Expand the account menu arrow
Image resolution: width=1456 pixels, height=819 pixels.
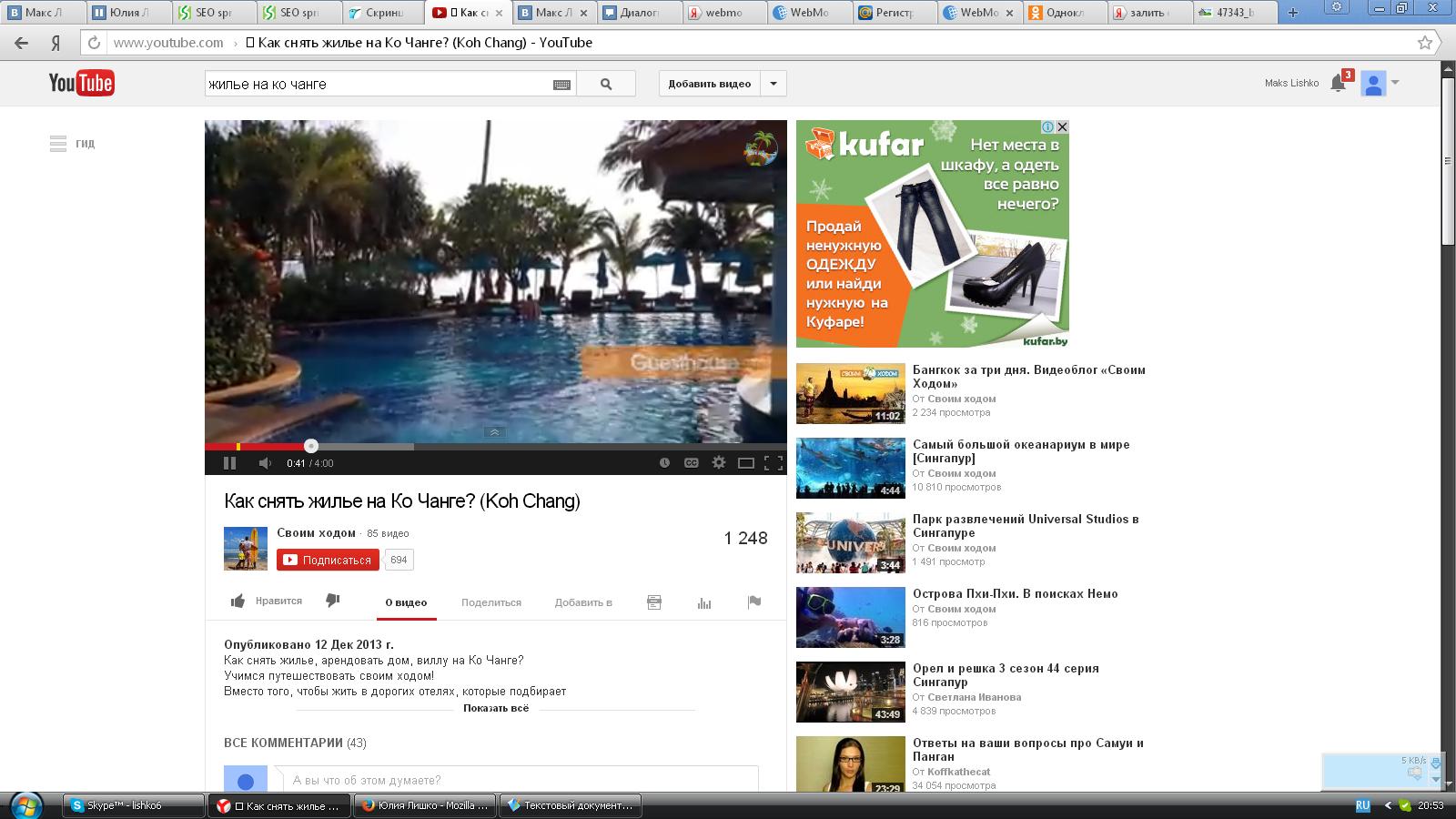point(1395,83)
